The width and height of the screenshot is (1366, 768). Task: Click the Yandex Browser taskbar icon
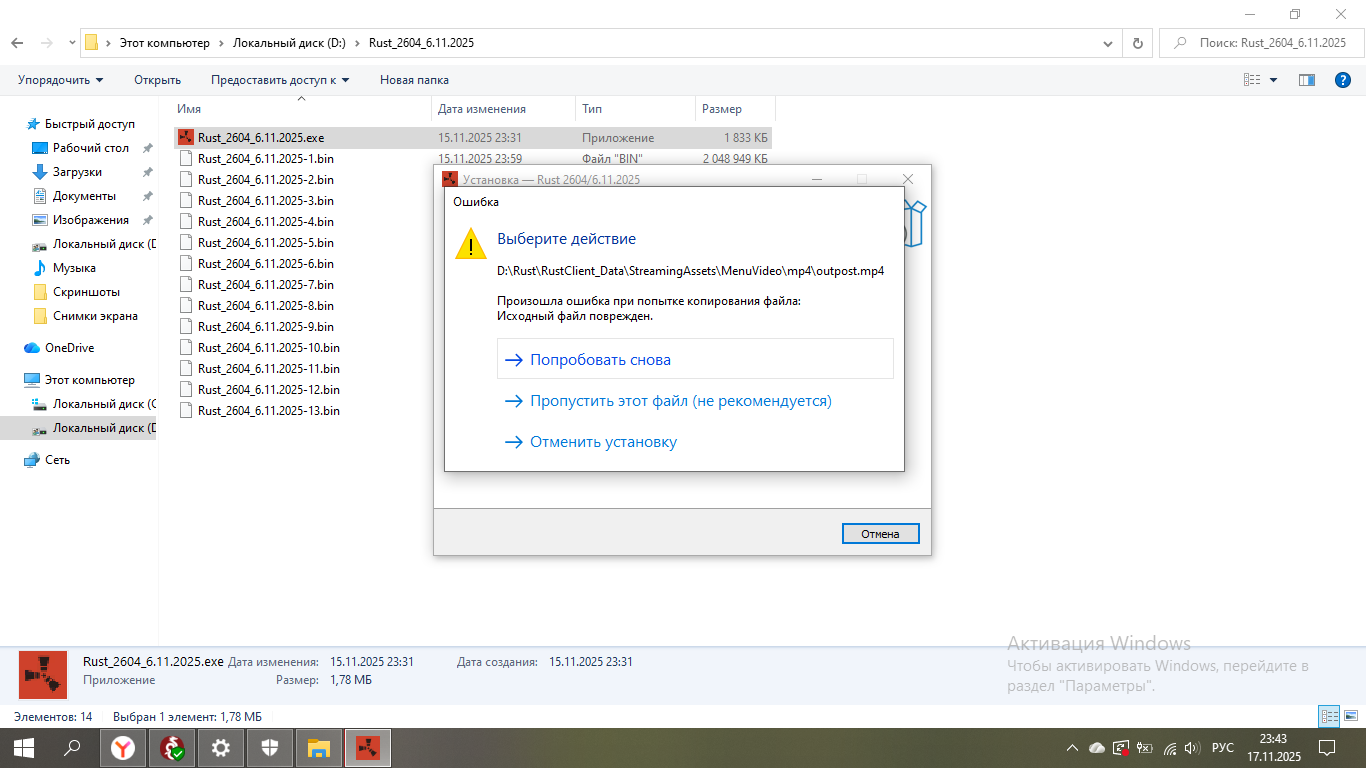pyautogui.click(x=122, y=748)
